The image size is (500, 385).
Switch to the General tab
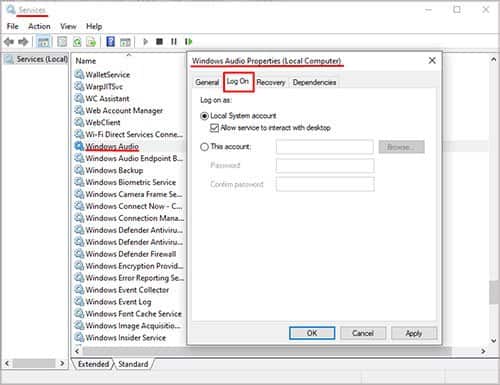click(207, 82)
